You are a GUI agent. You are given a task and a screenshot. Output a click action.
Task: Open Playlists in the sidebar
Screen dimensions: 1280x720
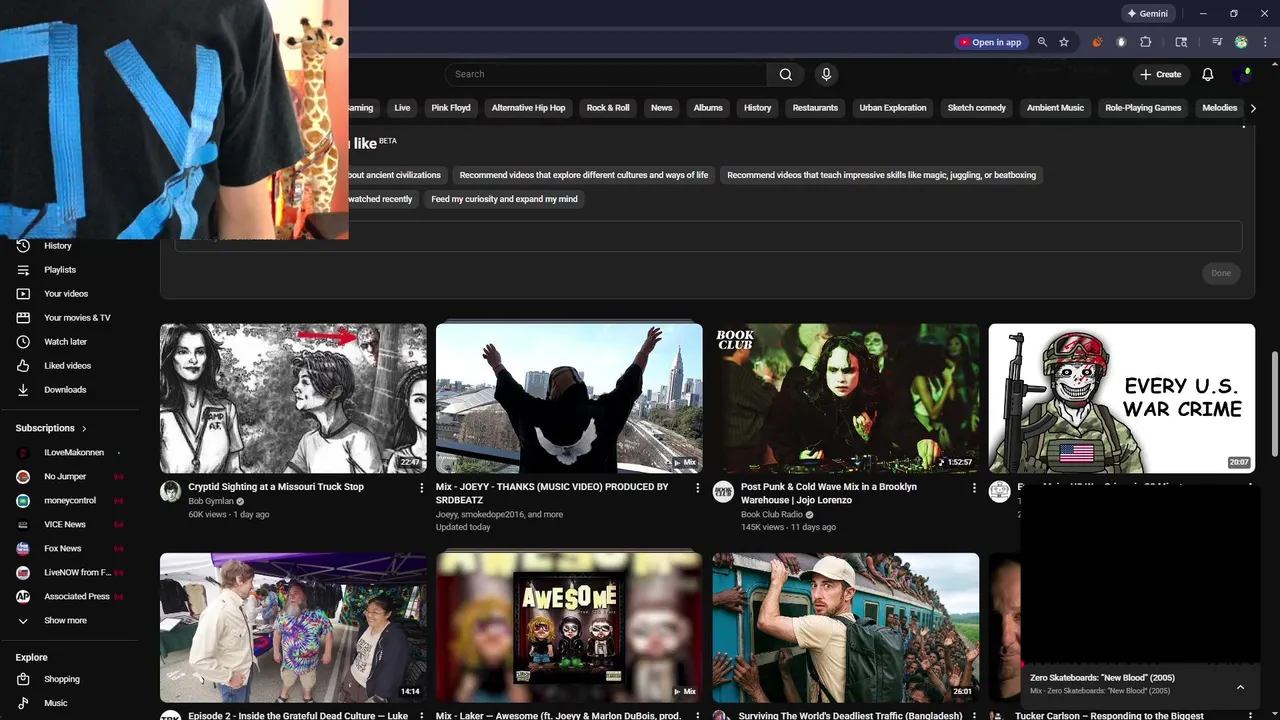coord(60,270)
